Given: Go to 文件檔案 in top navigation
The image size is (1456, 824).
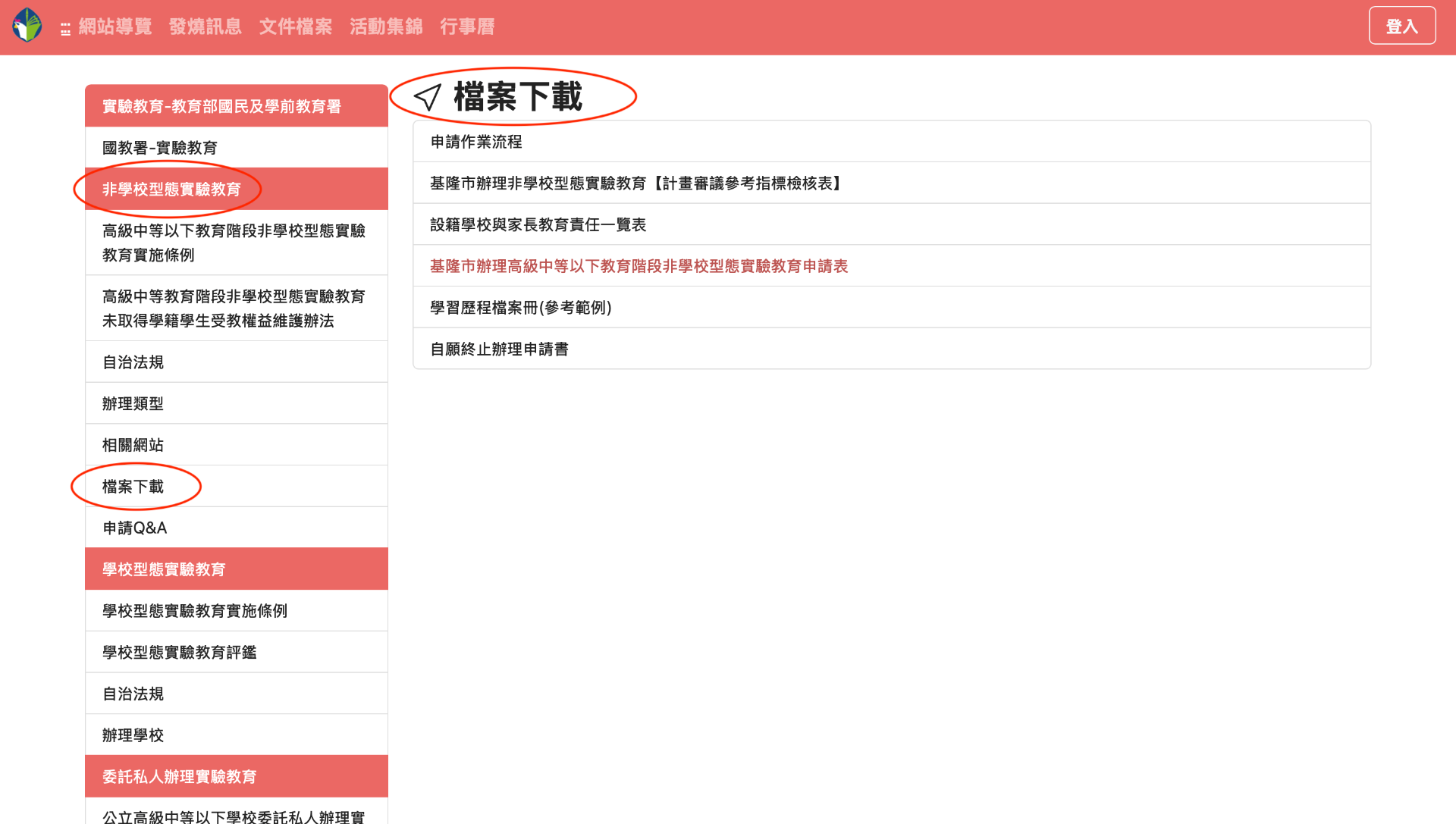Looking at the screenshot, I should tap(295, 27).
